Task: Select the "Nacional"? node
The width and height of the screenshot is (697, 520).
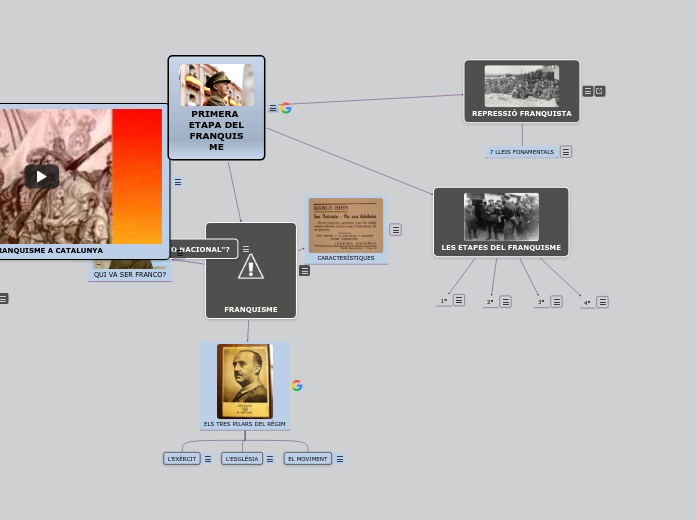Action: (204, 249)
